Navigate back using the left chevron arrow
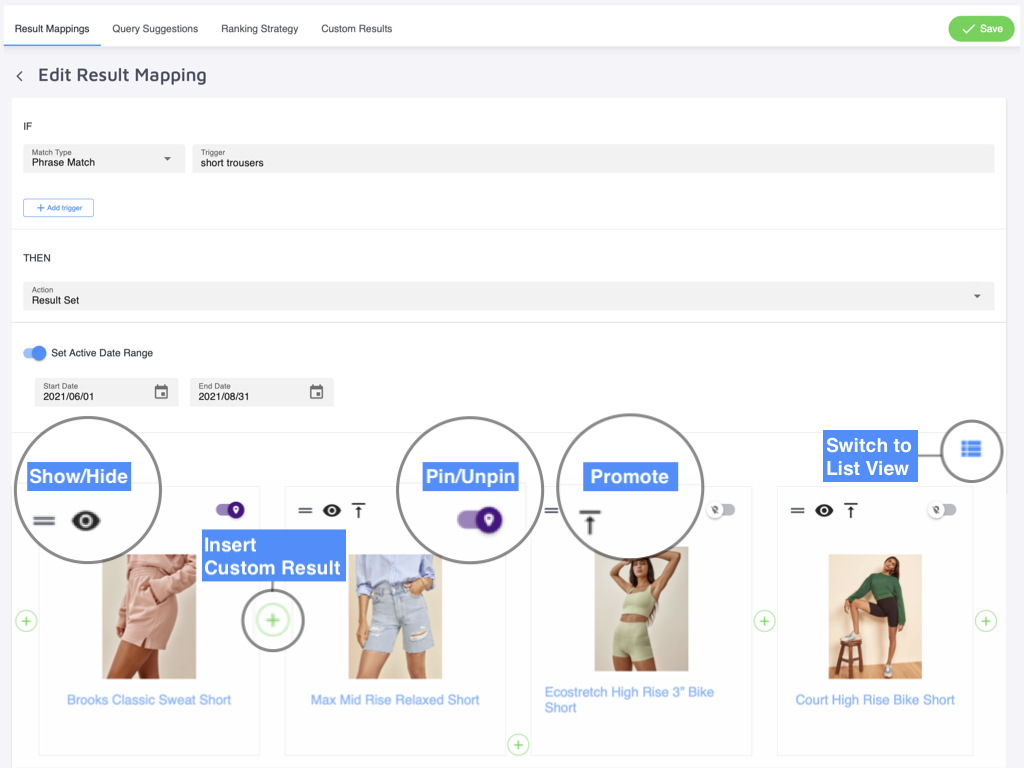This screenshot has height=768, width=1024. [19, 75]
